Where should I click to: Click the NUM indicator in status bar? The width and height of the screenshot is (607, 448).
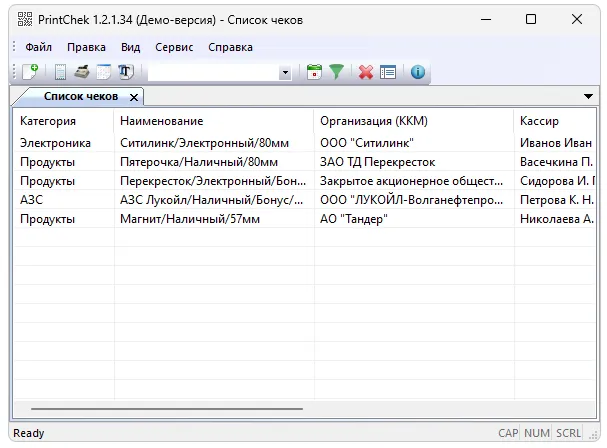pyautogui.click(x=537, y=433)
